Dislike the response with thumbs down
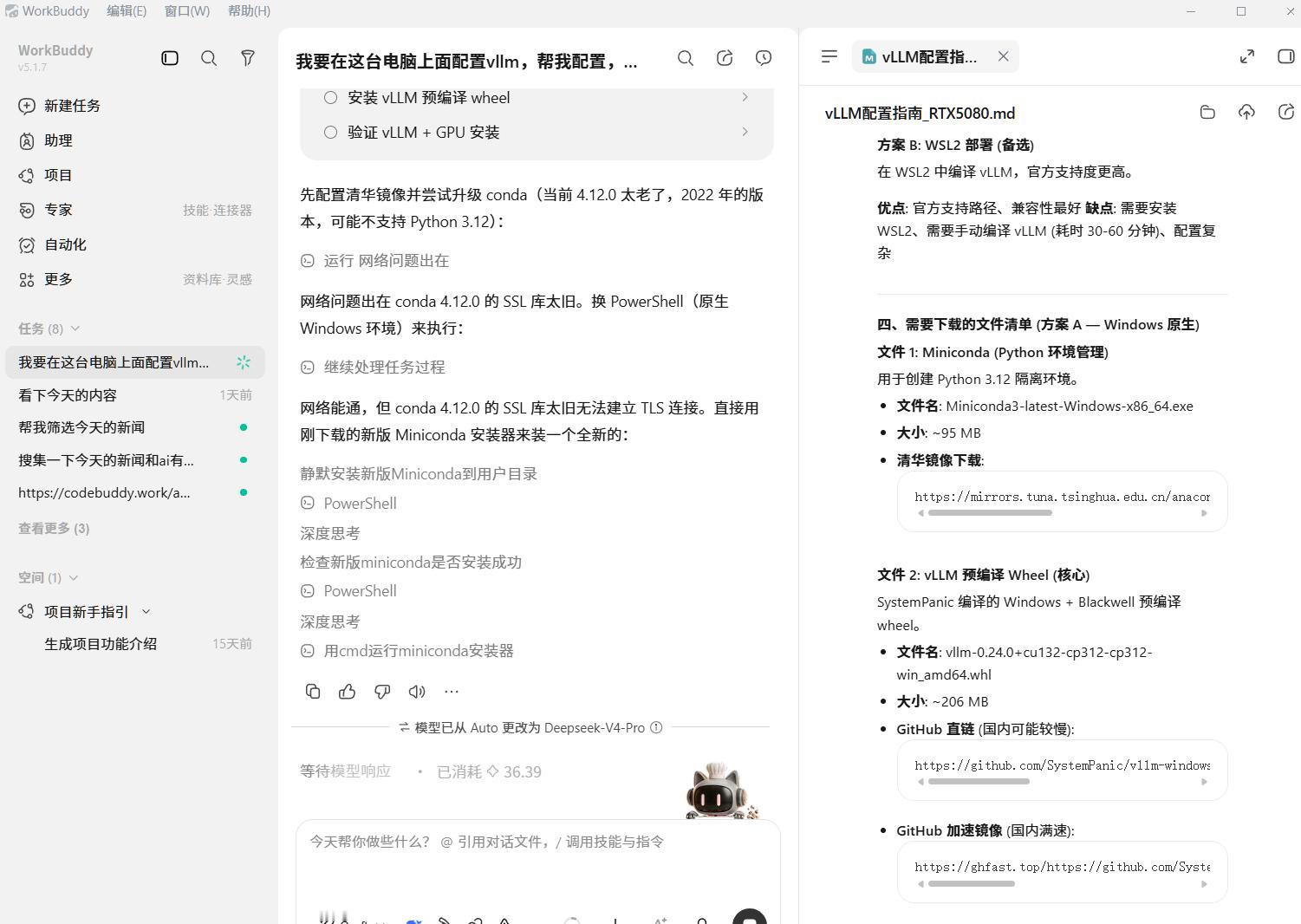 (x=382, y=691)
